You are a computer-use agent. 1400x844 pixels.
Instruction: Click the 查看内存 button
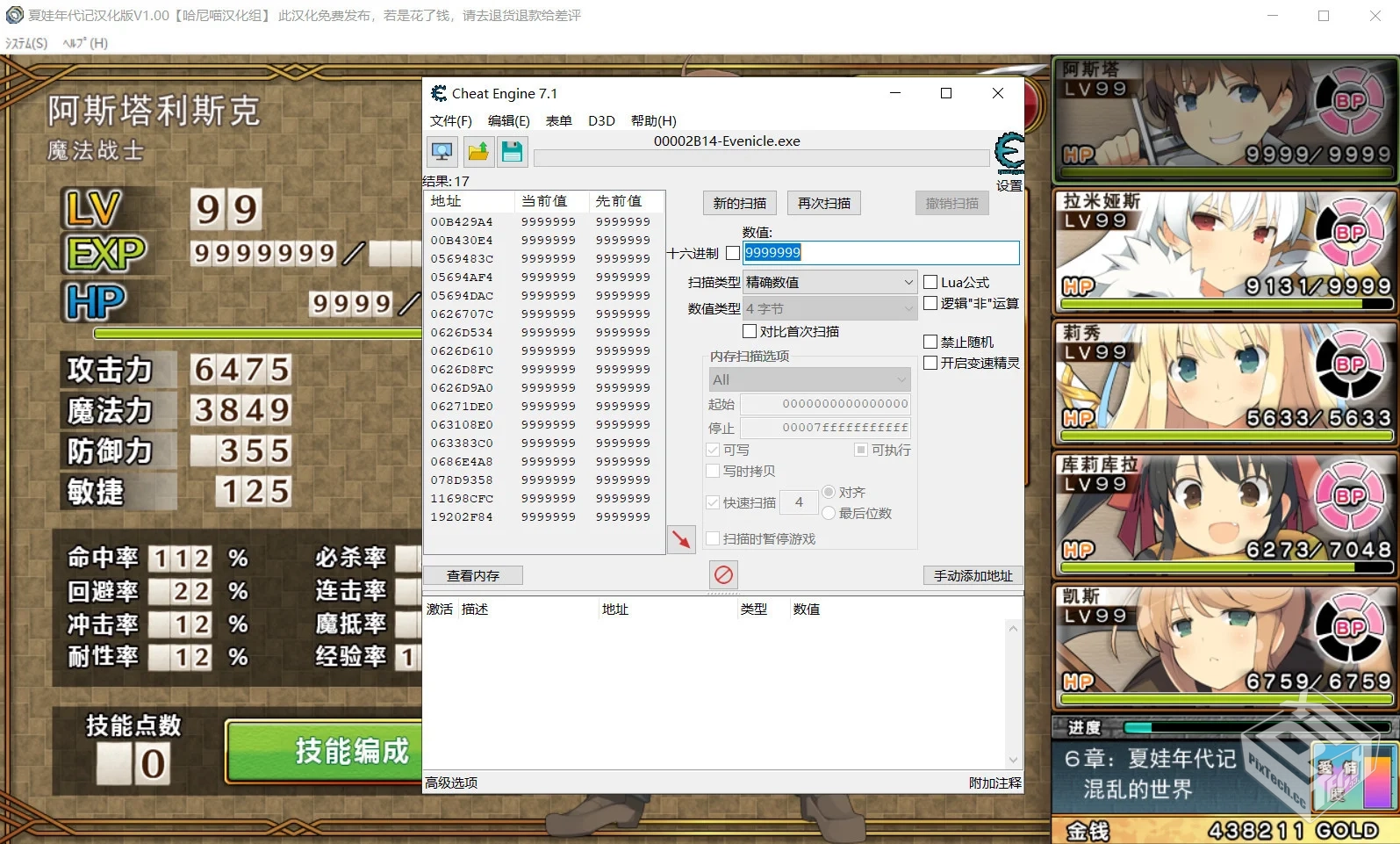473,575
